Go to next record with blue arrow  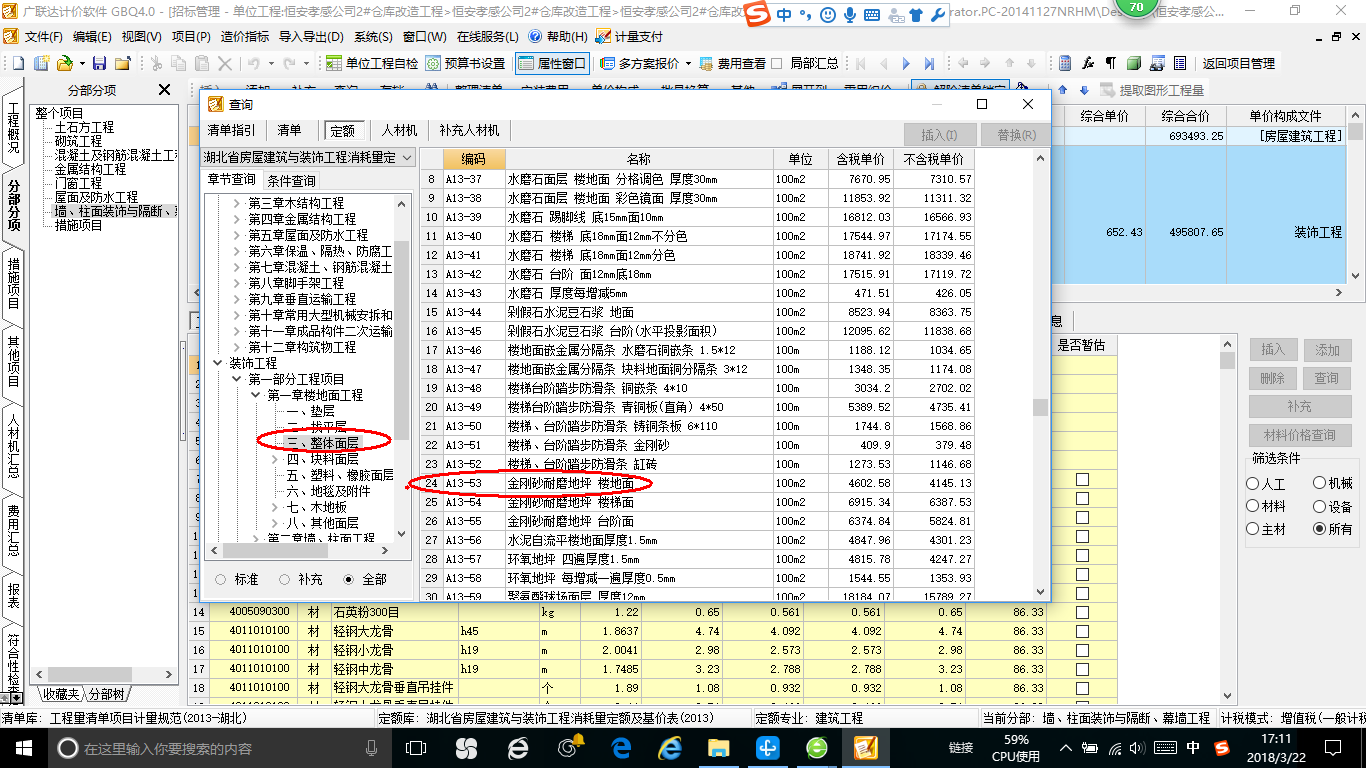click(907, 63)
